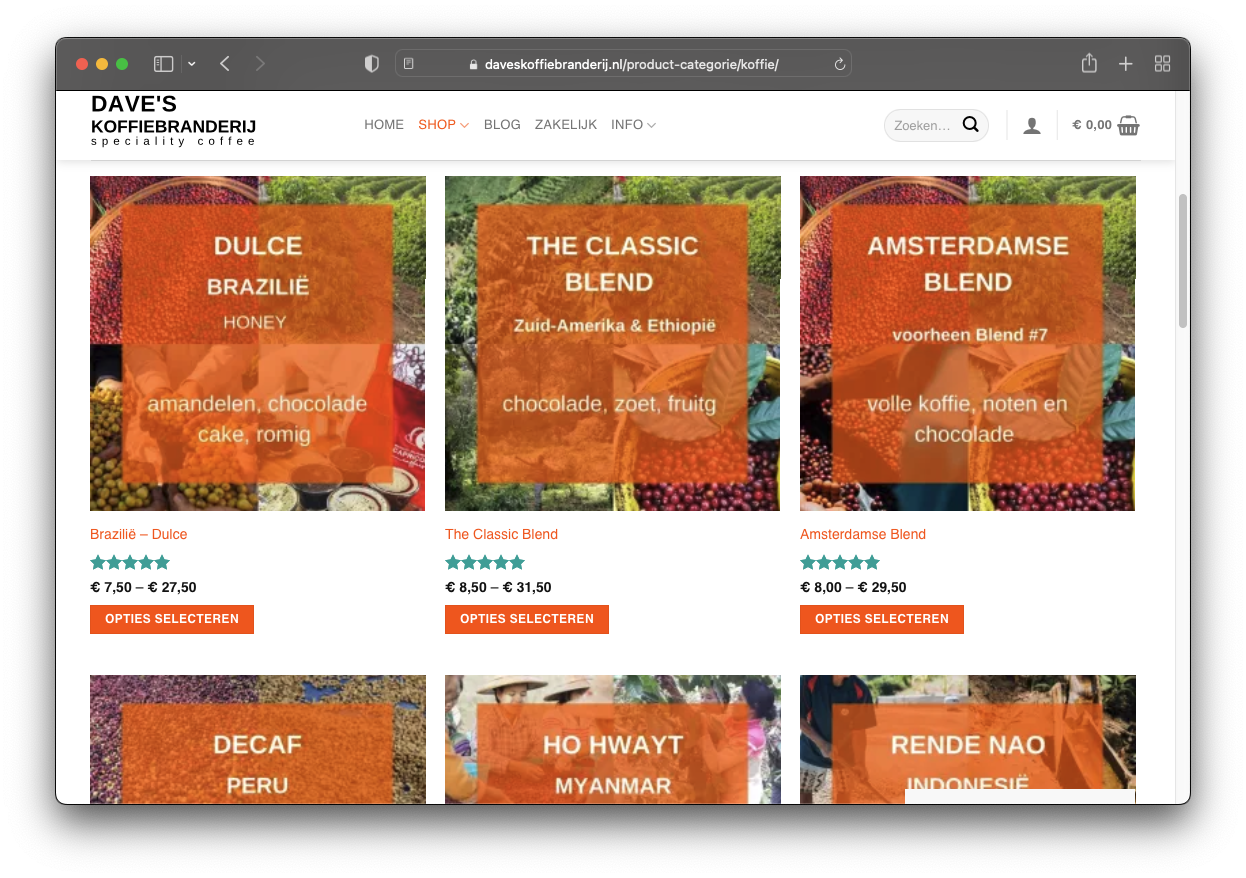This screenshot has width=1246, height=878.
Task: Show reader view icon in address bar
Action: coord(409,64)
